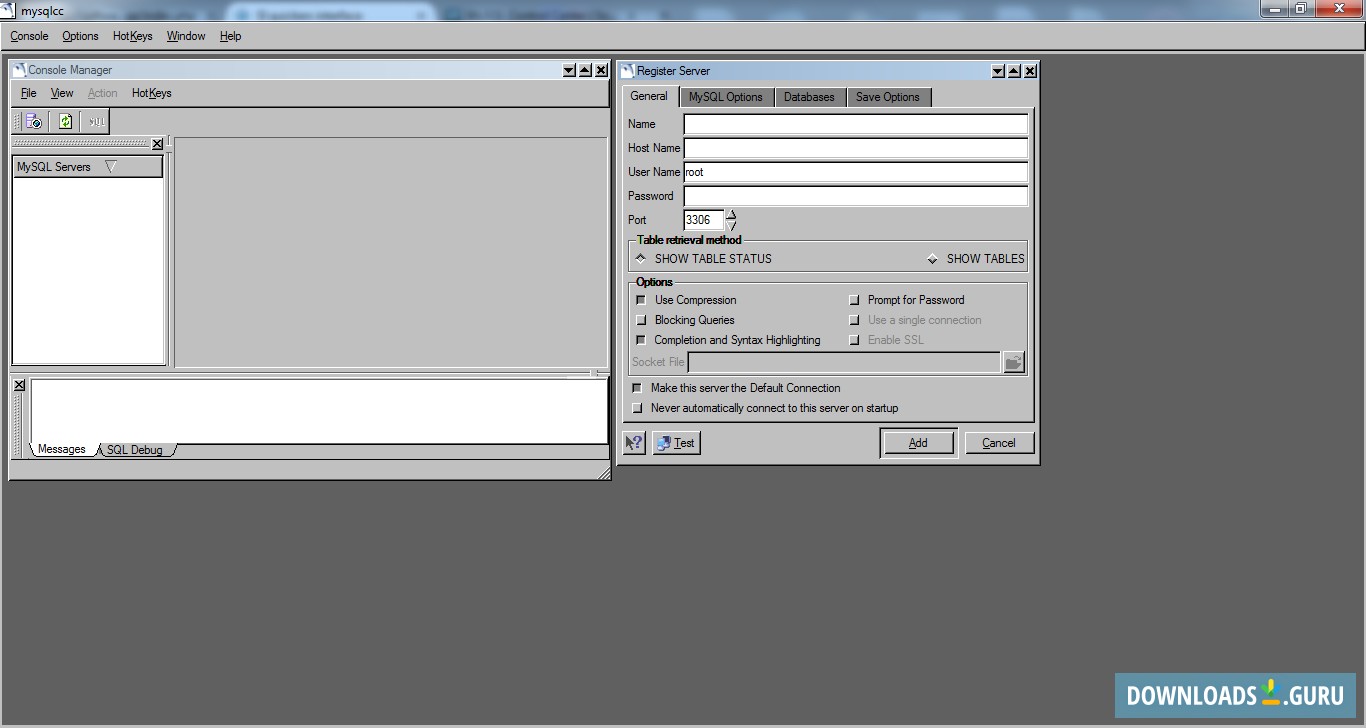
Task: Click the mysqlcc application icon in title bar
Action: 10,11
